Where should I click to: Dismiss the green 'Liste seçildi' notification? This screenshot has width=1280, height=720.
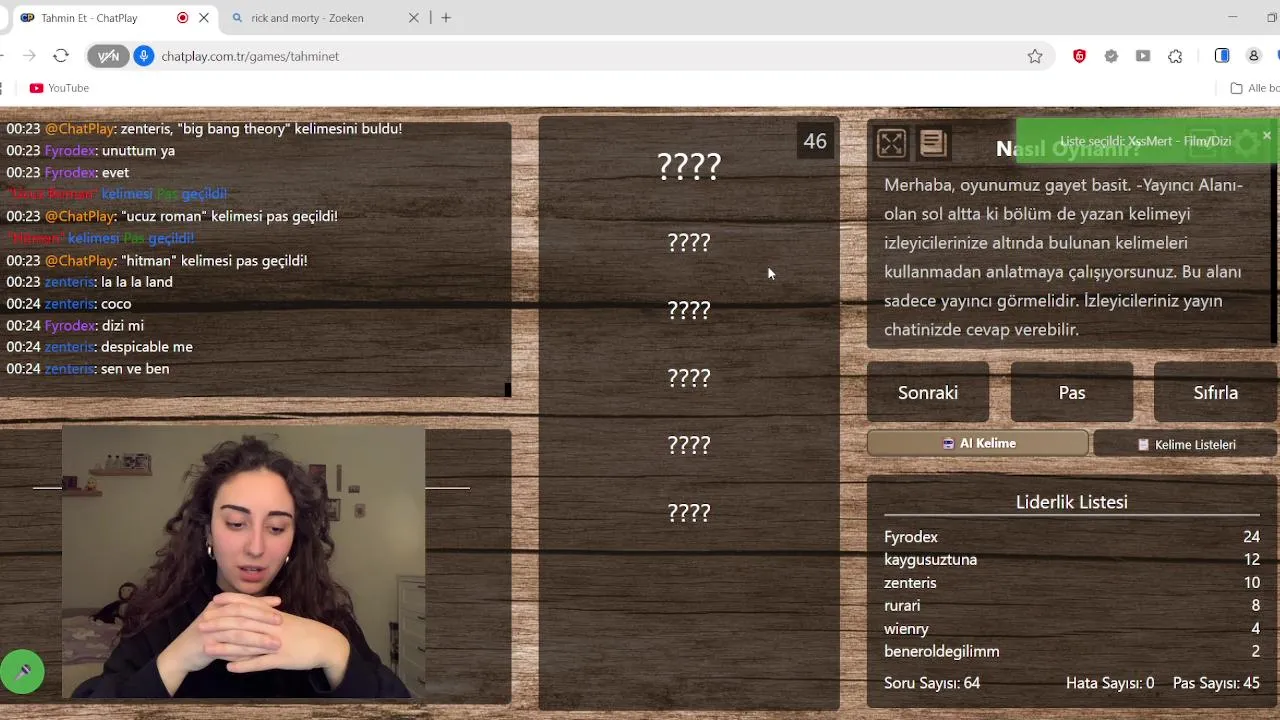[x=1266, y=135]
